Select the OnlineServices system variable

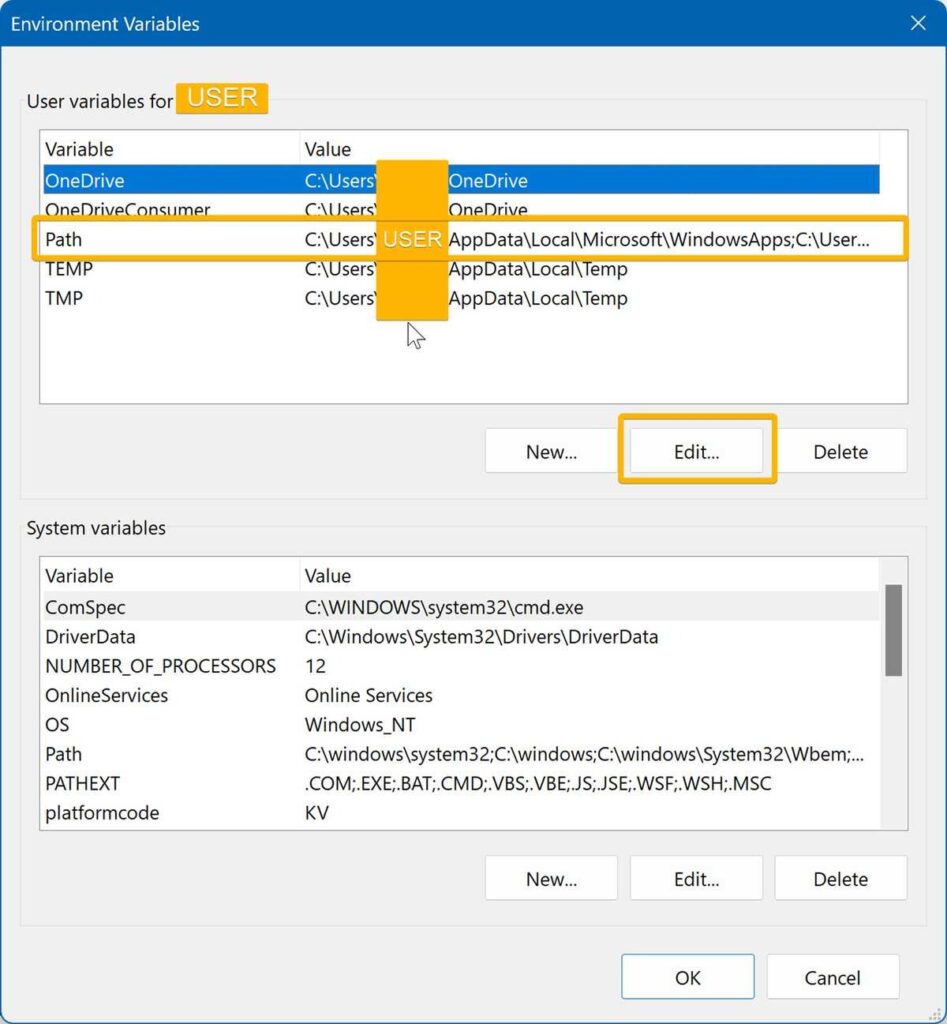coord(461,695)
